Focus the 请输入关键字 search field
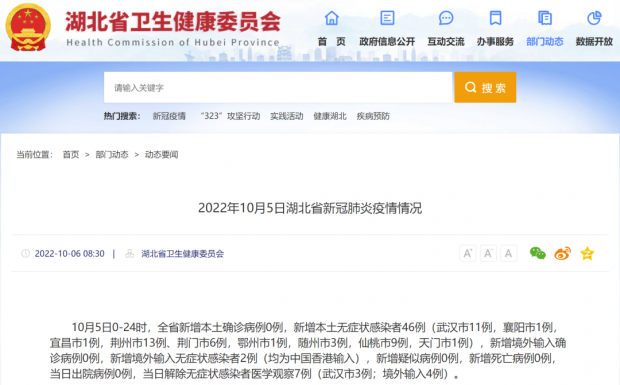Screen dimensions: 620x385 [x=278, y=87]
